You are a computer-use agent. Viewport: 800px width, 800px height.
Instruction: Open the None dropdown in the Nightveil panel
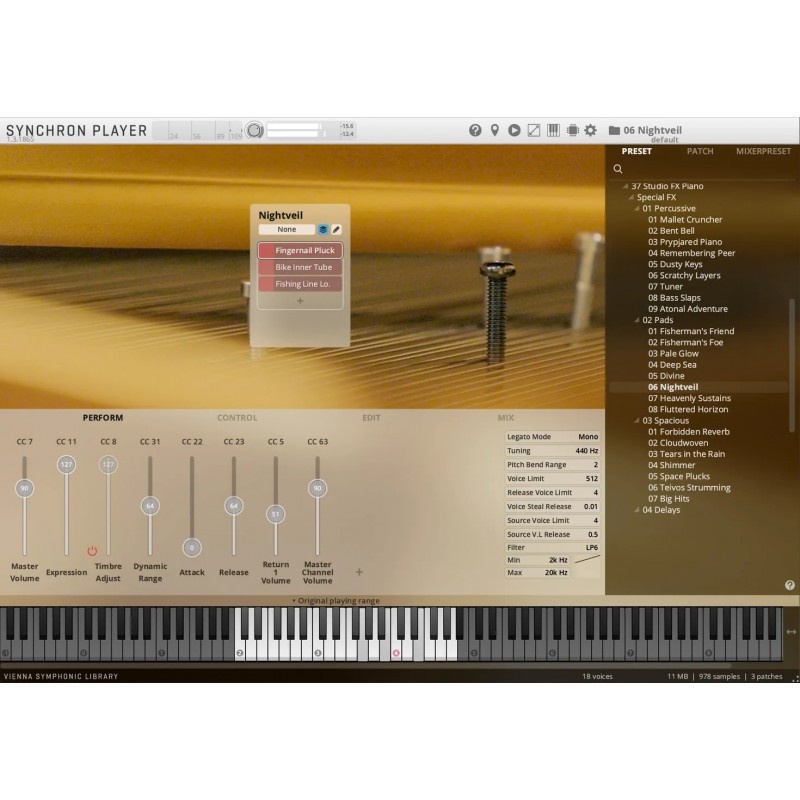coord(287,229)
